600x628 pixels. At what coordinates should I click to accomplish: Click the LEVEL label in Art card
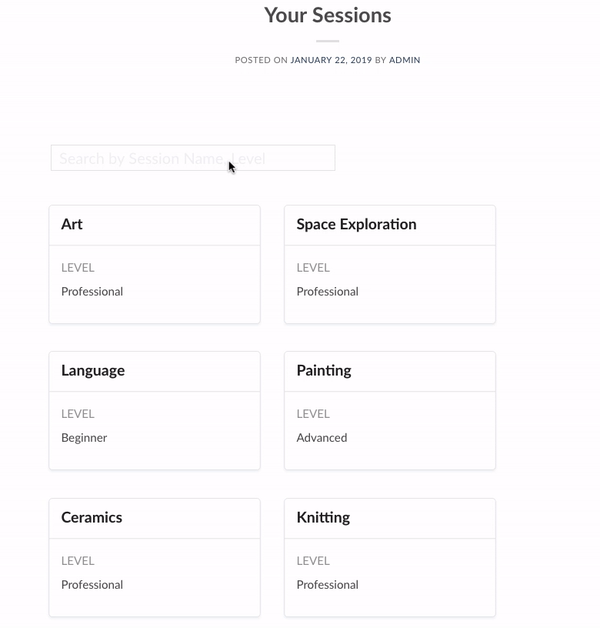(78, 268)
